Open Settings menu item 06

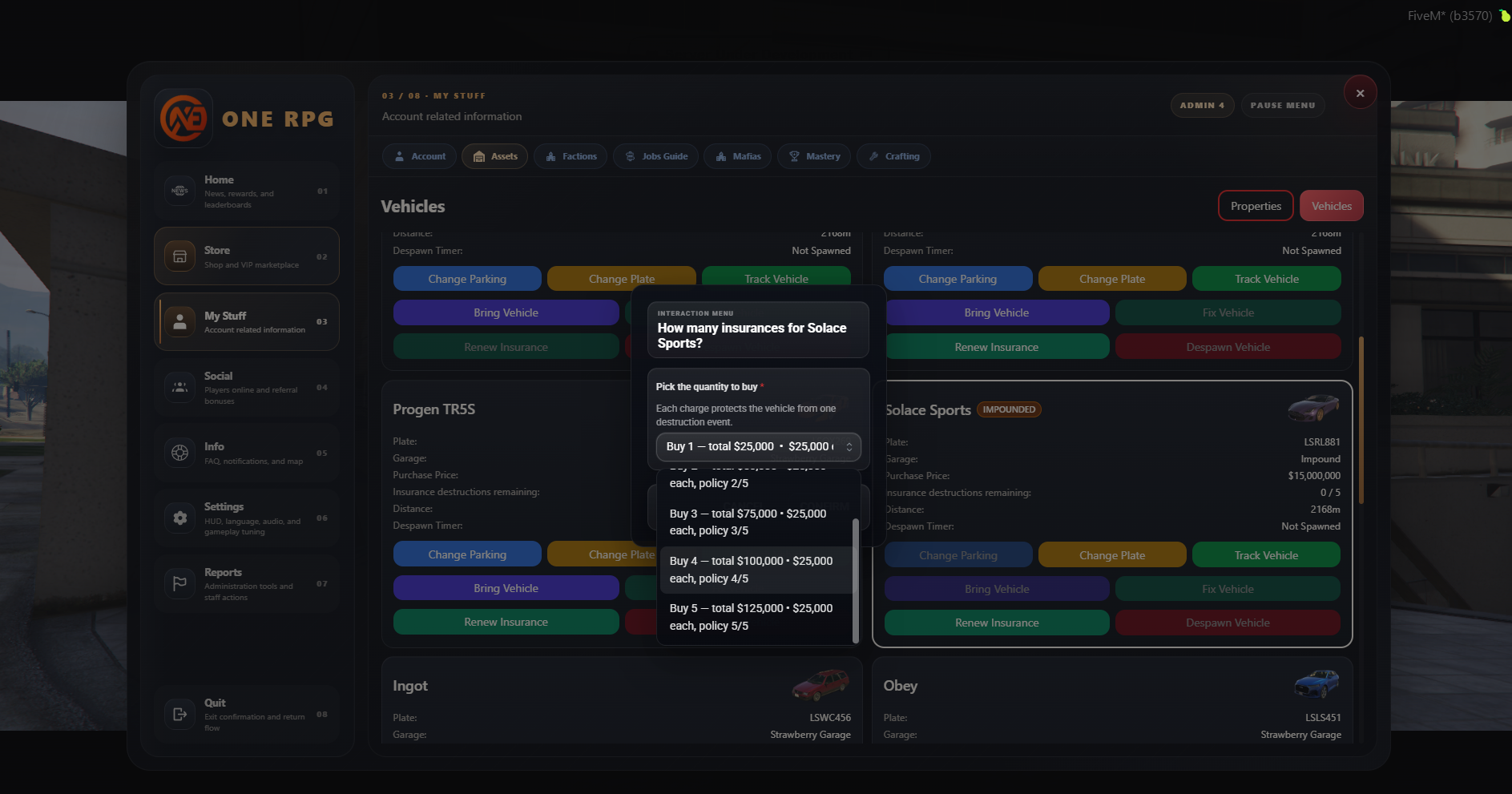point(247,518)
